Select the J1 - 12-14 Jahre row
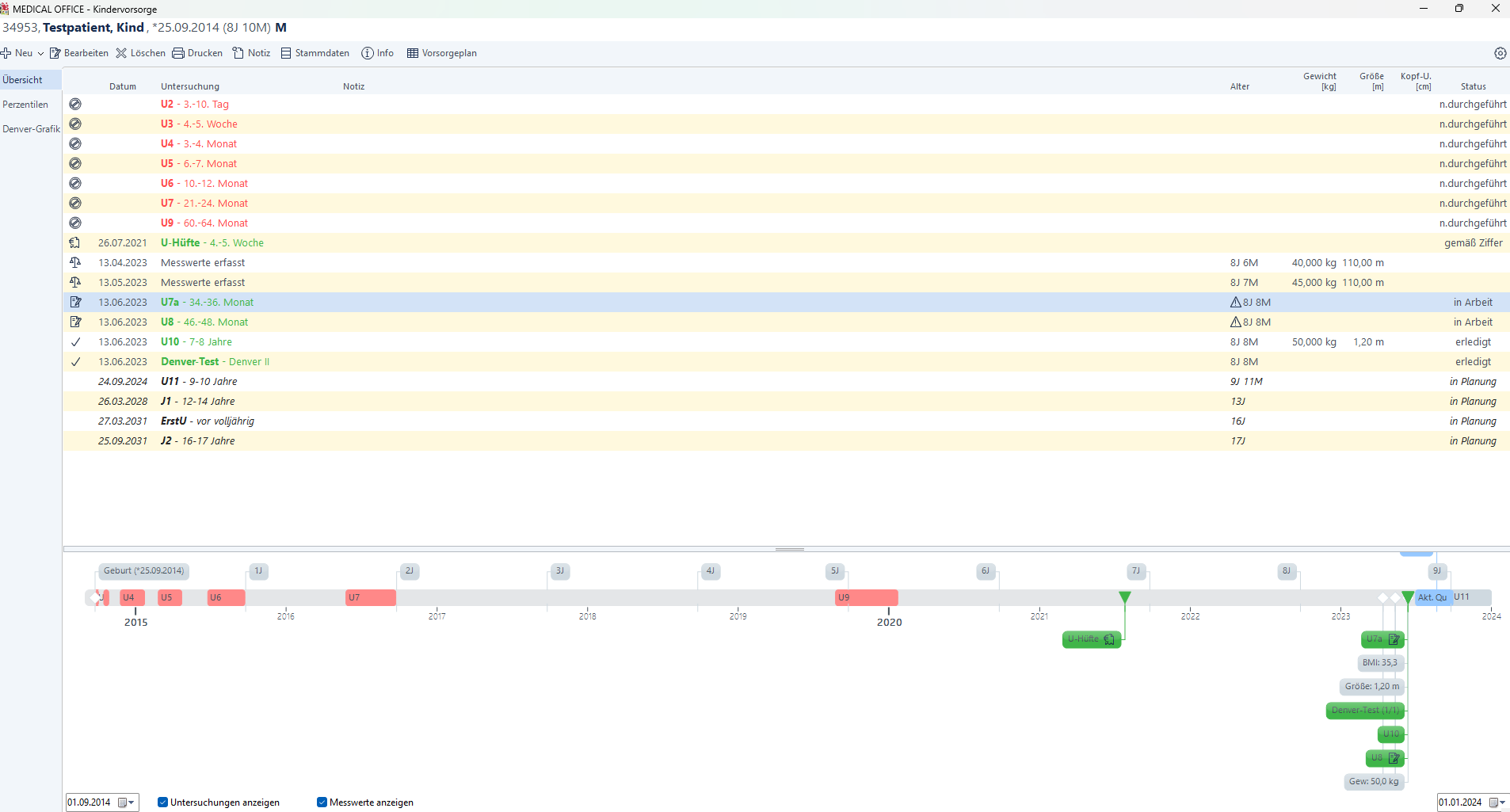This screenshot has height=812, width=1510. point(786,401)
